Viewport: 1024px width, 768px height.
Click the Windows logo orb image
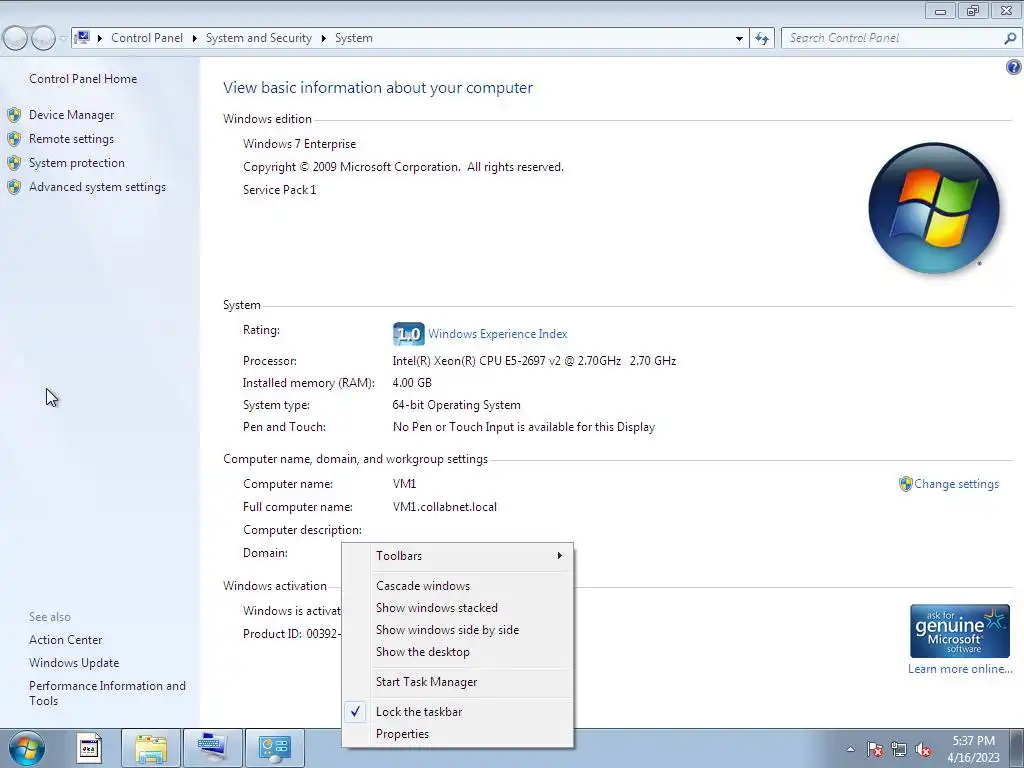(934, 208)
